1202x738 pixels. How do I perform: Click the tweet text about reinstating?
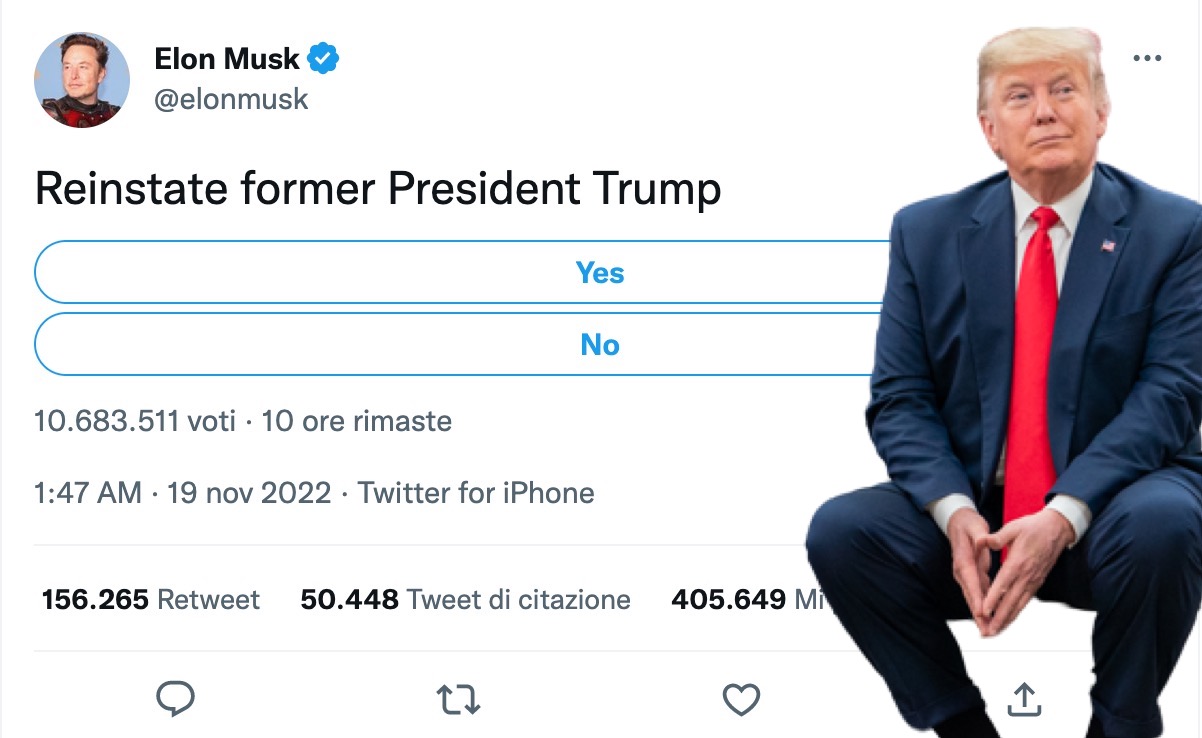(378, 189)
